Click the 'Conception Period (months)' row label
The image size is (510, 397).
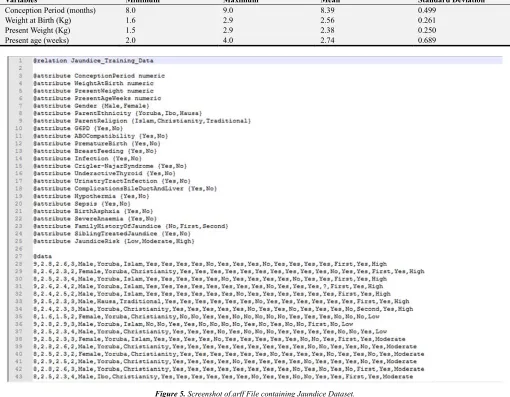point(50,10)
